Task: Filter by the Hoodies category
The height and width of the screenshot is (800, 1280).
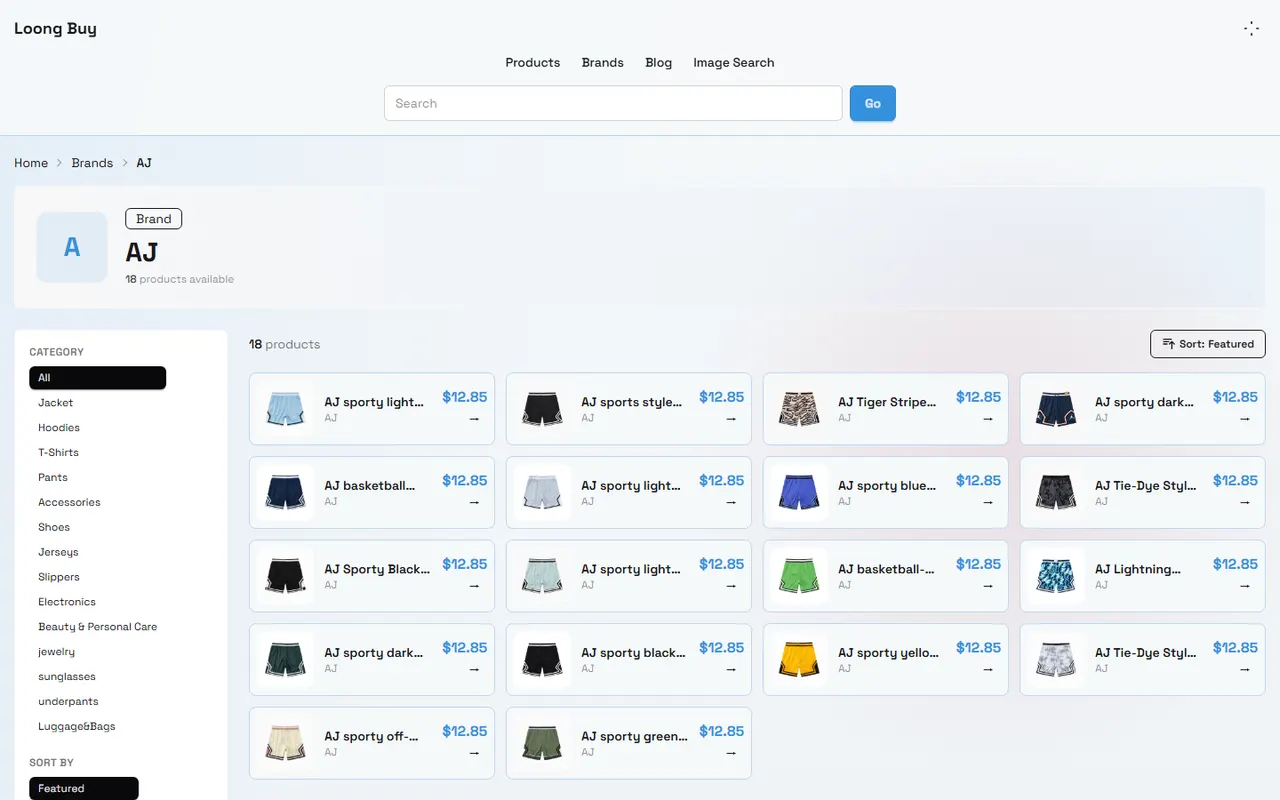Action: (98, 428)
